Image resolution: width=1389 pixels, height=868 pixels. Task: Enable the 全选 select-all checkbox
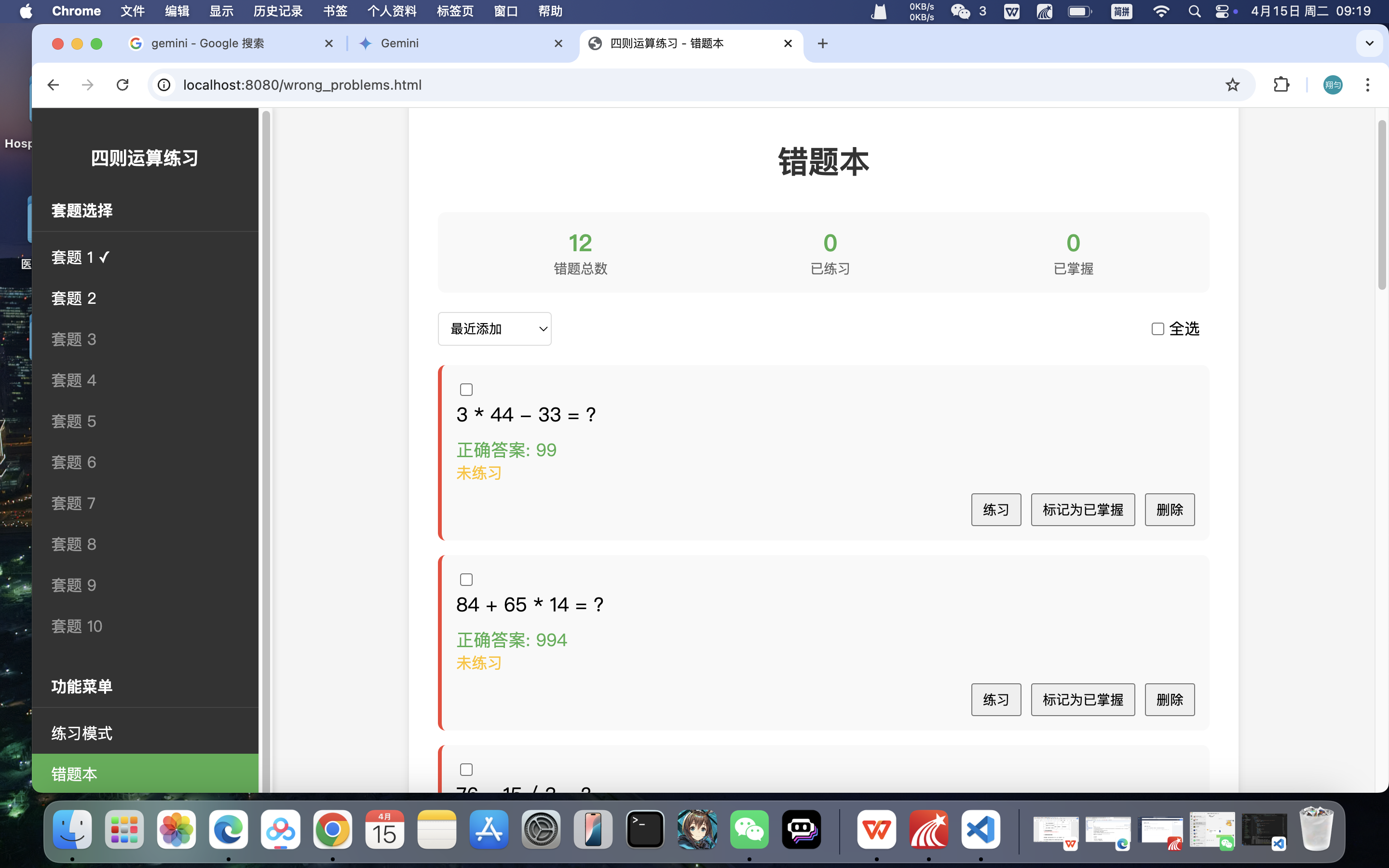tap(1157, 329)
